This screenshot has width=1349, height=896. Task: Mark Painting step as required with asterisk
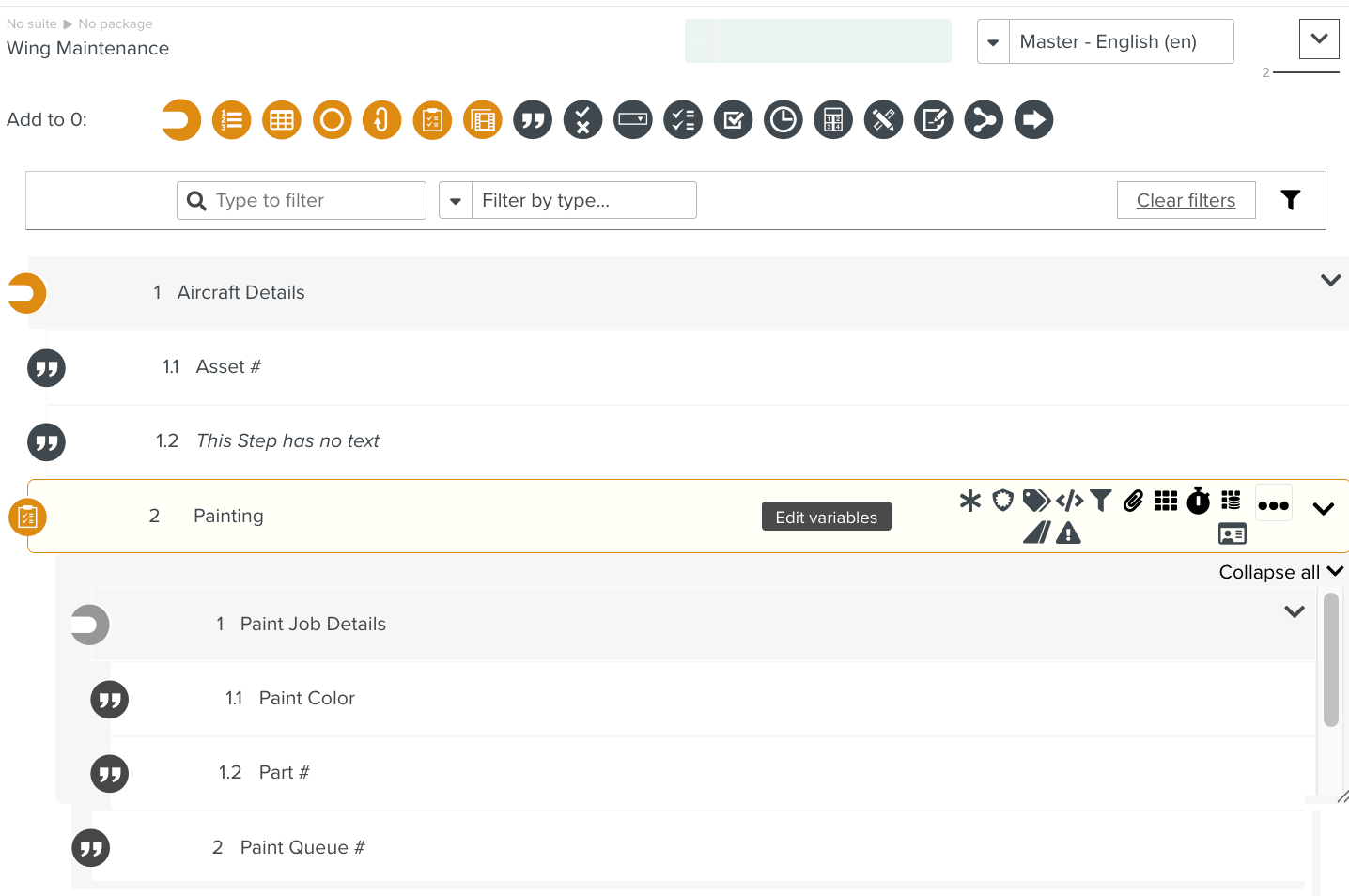click(x=970, y=501)
